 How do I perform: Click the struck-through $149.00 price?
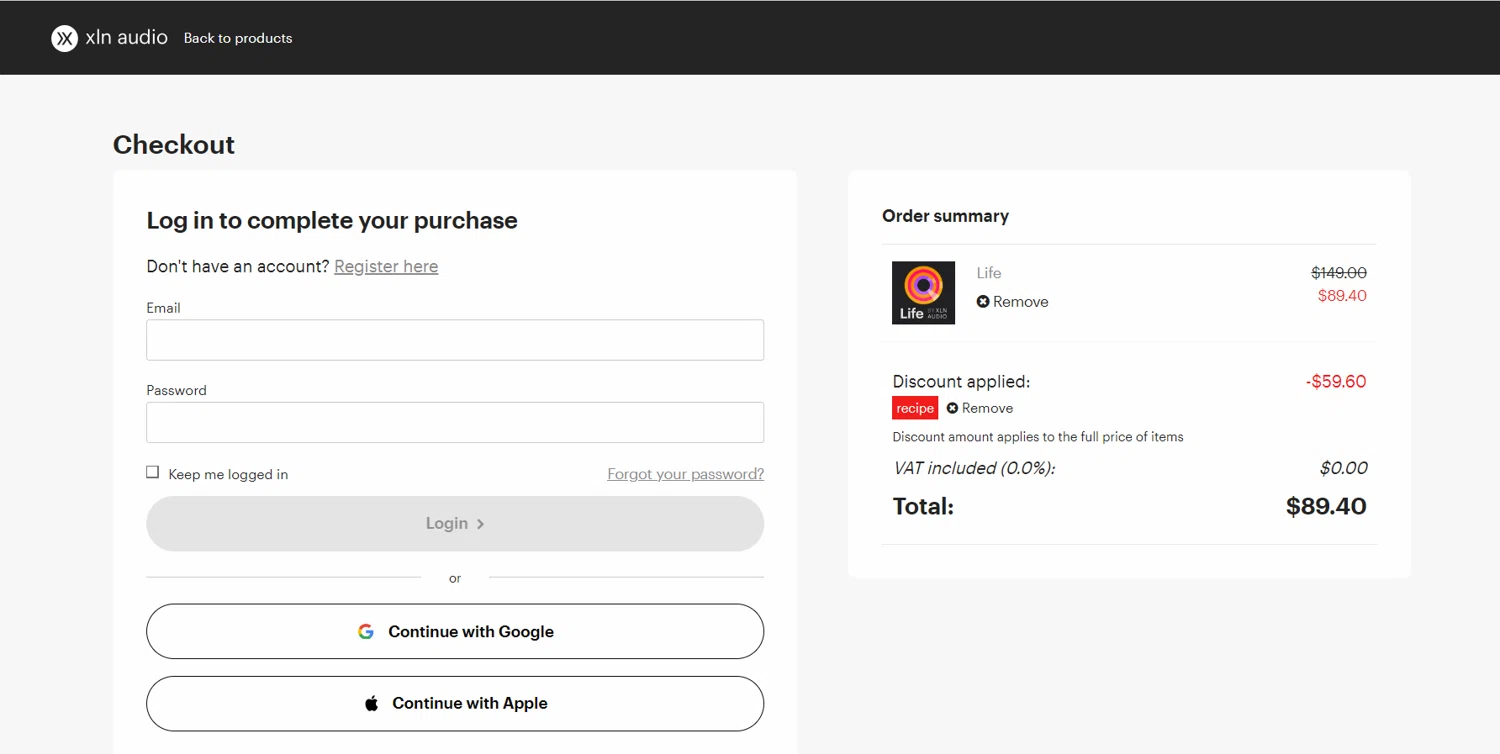(1339, 273)
